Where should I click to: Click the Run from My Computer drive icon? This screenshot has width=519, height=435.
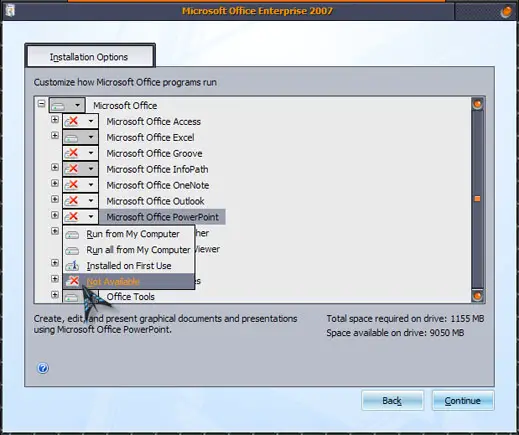pos(72,234)
